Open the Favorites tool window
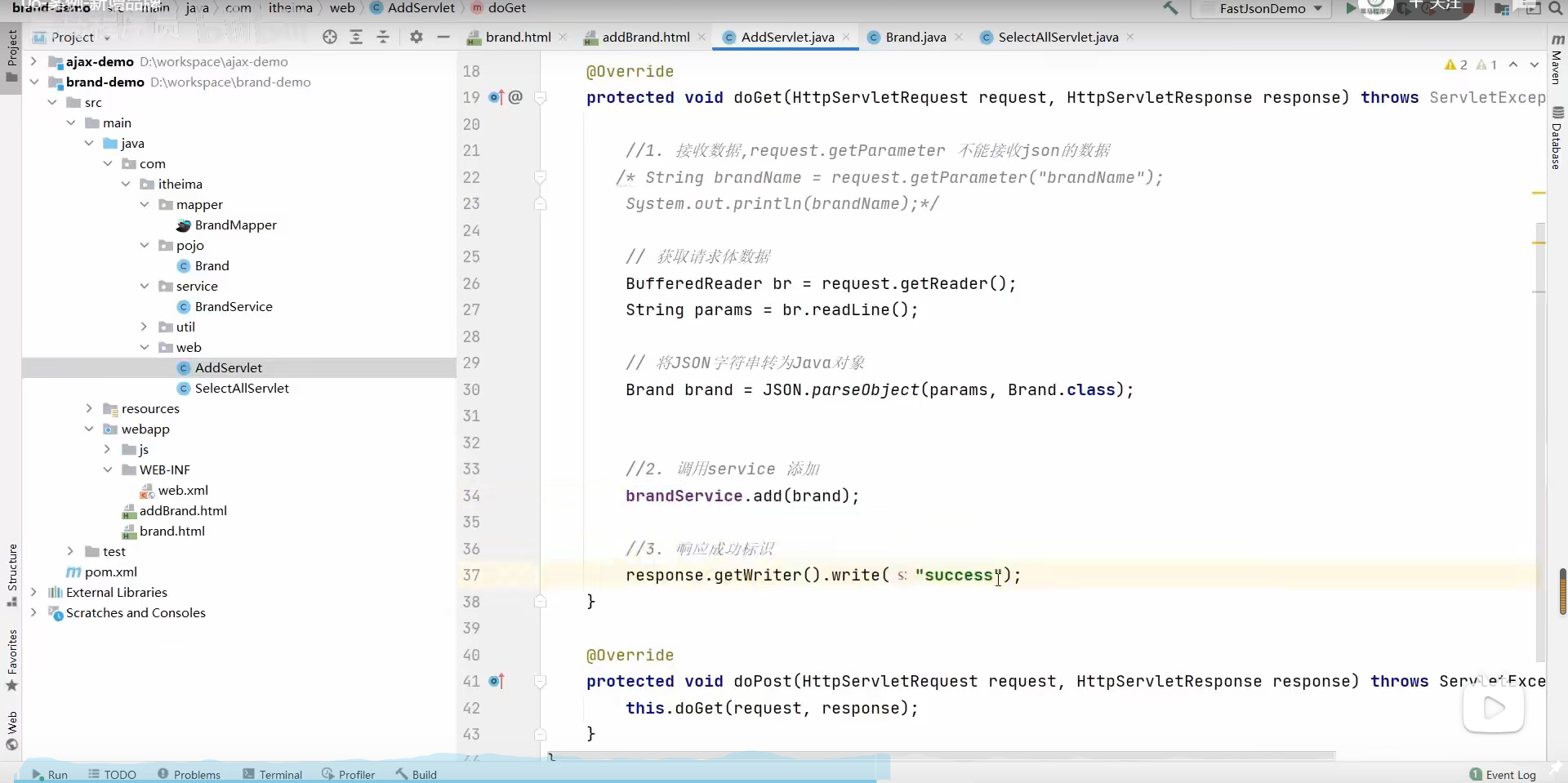 [12, 661]
